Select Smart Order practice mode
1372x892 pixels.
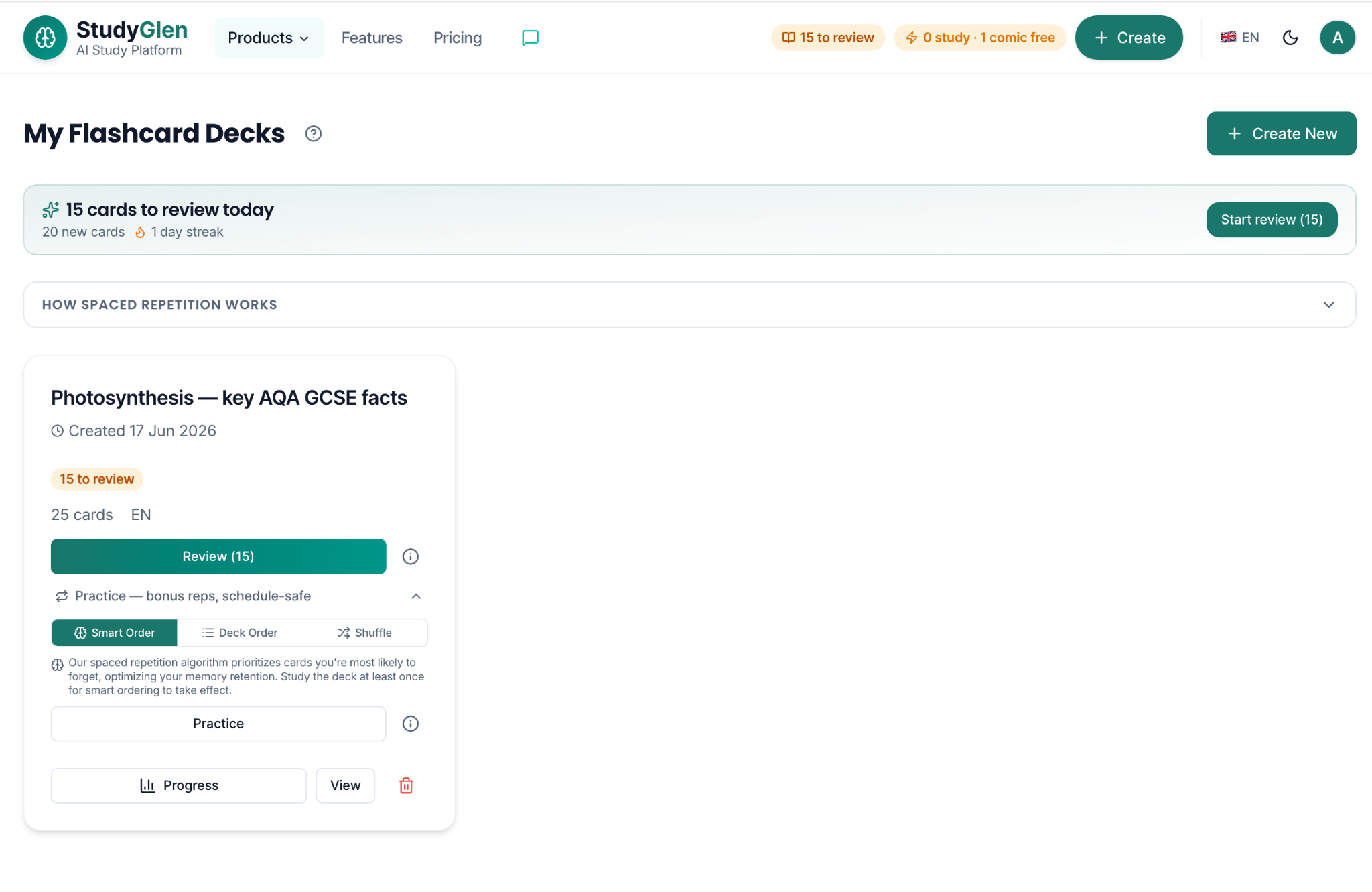[115, 633]
